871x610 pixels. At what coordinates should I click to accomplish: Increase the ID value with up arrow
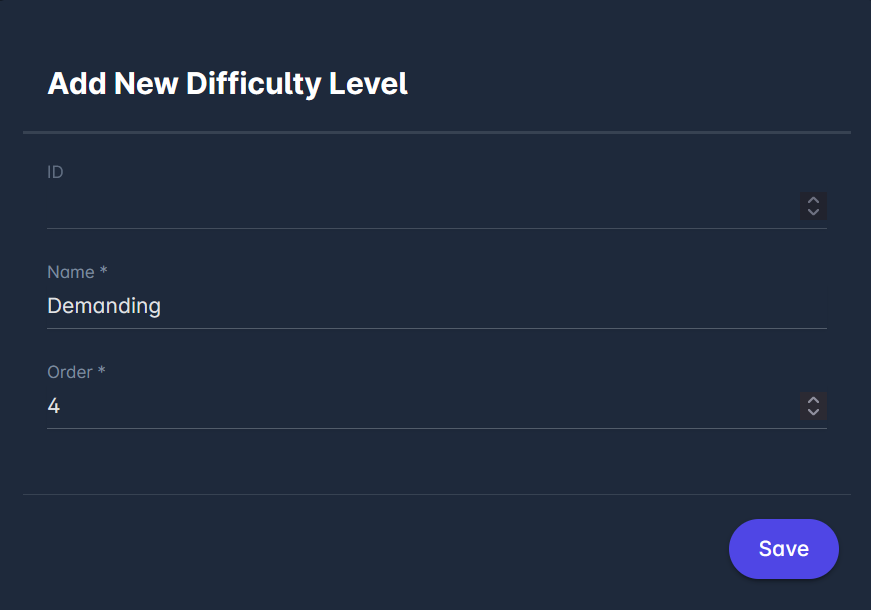pyautogui.click(x=813, y=201)
